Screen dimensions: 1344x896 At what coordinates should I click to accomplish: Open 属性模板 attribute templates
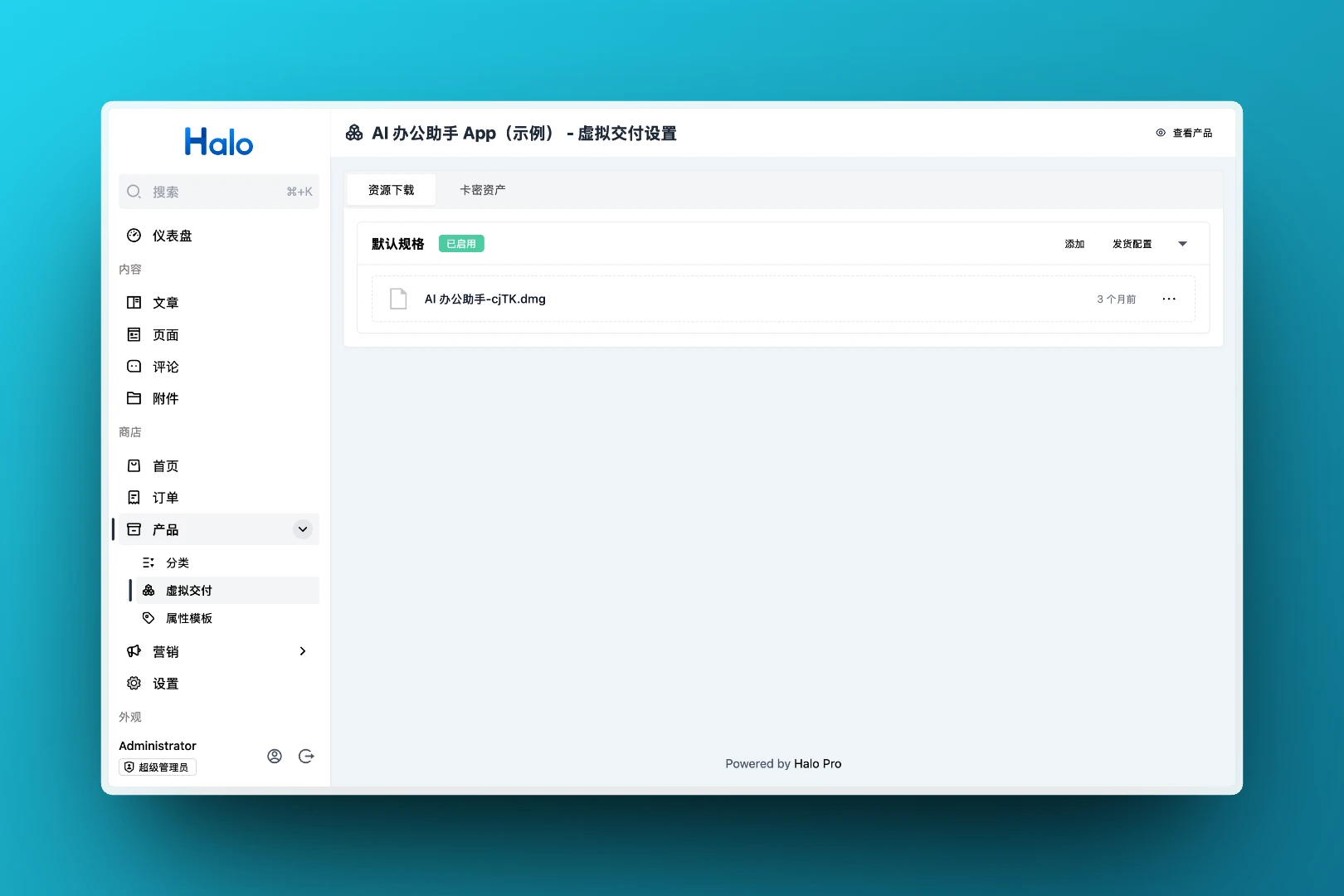[x=227, y=618]
